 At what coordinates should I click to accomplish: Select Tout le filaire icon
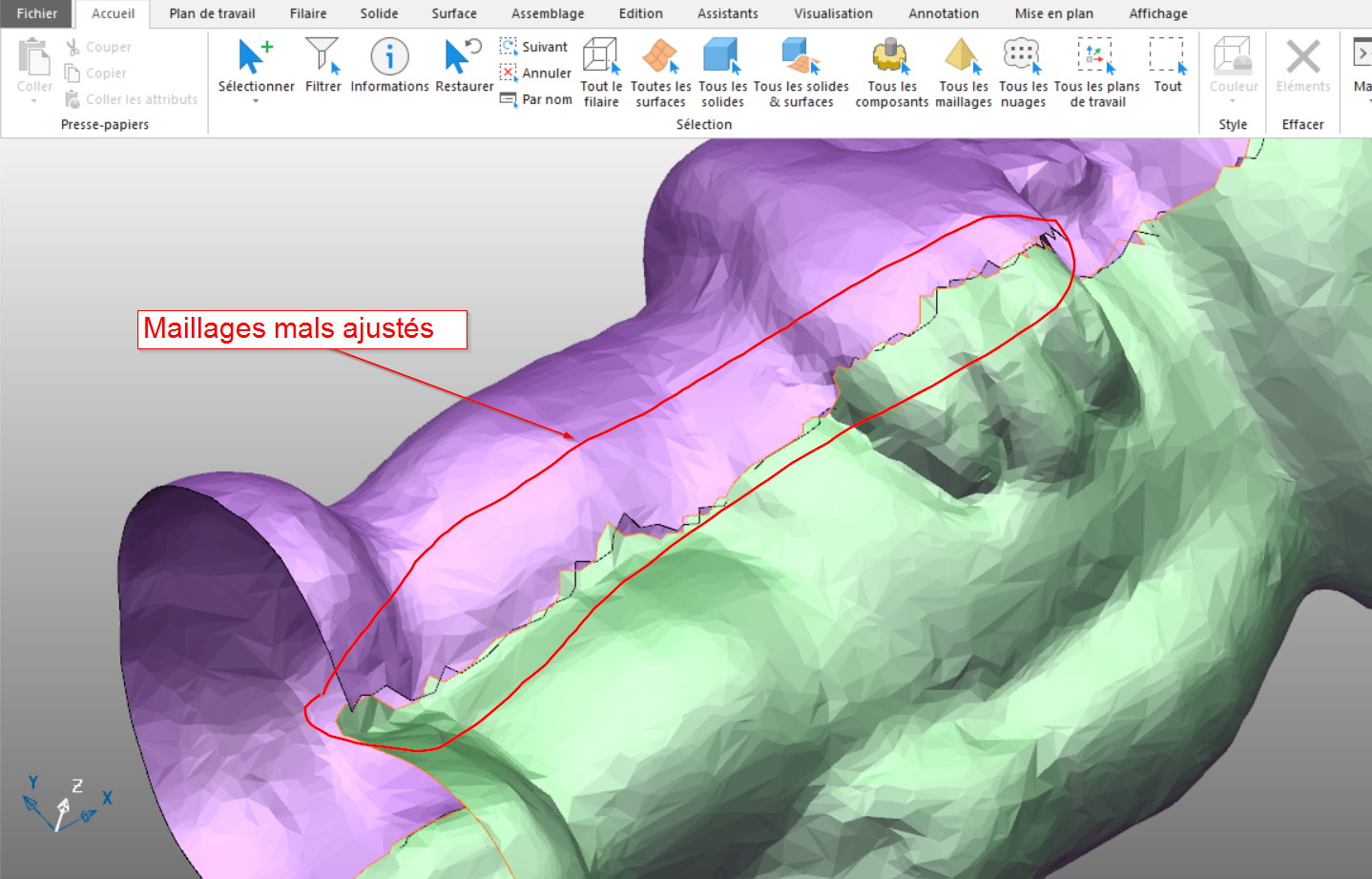[x=601, y=56]
